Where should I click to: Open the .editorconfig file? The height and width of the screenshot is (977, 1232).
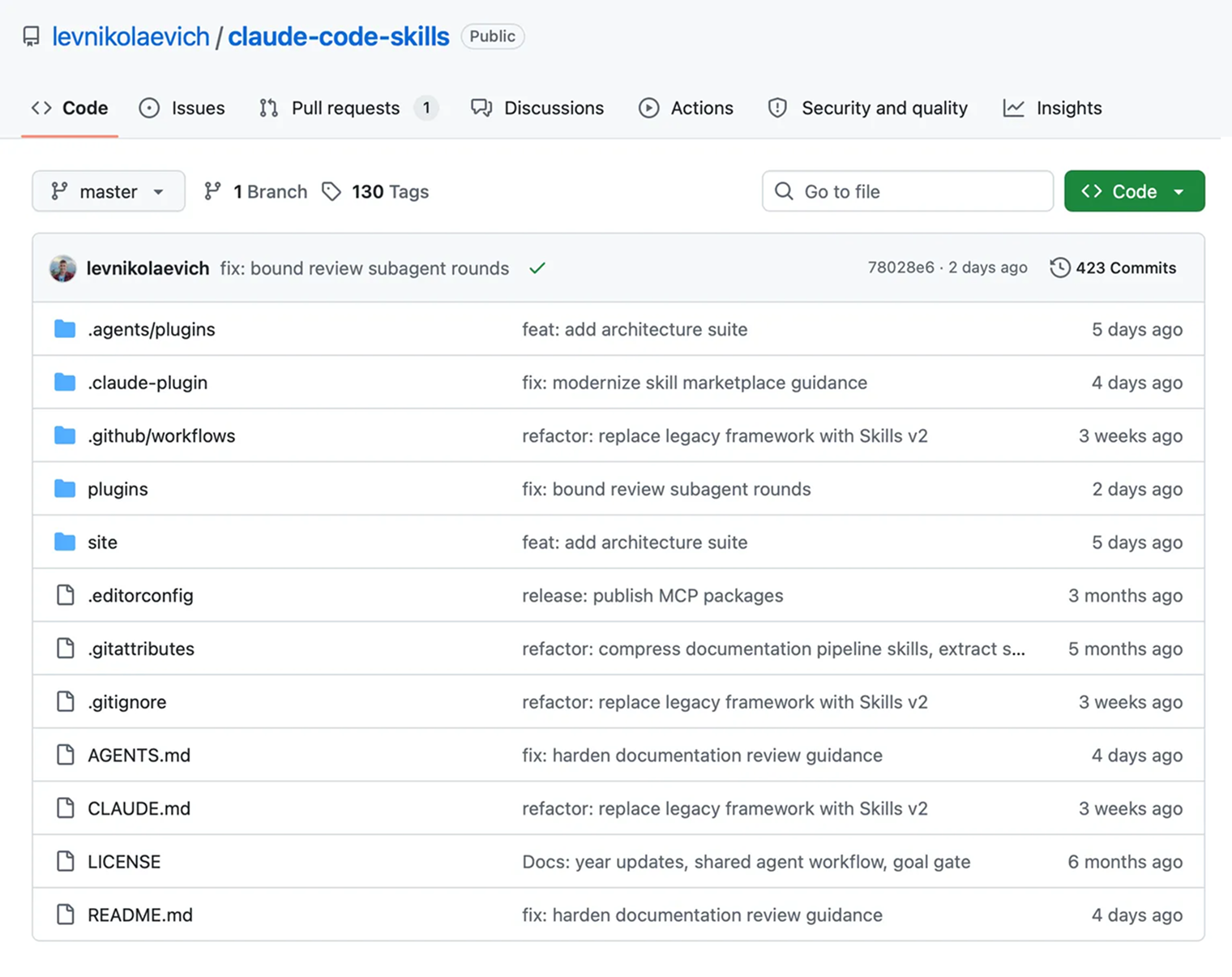[x=140, y=595]
